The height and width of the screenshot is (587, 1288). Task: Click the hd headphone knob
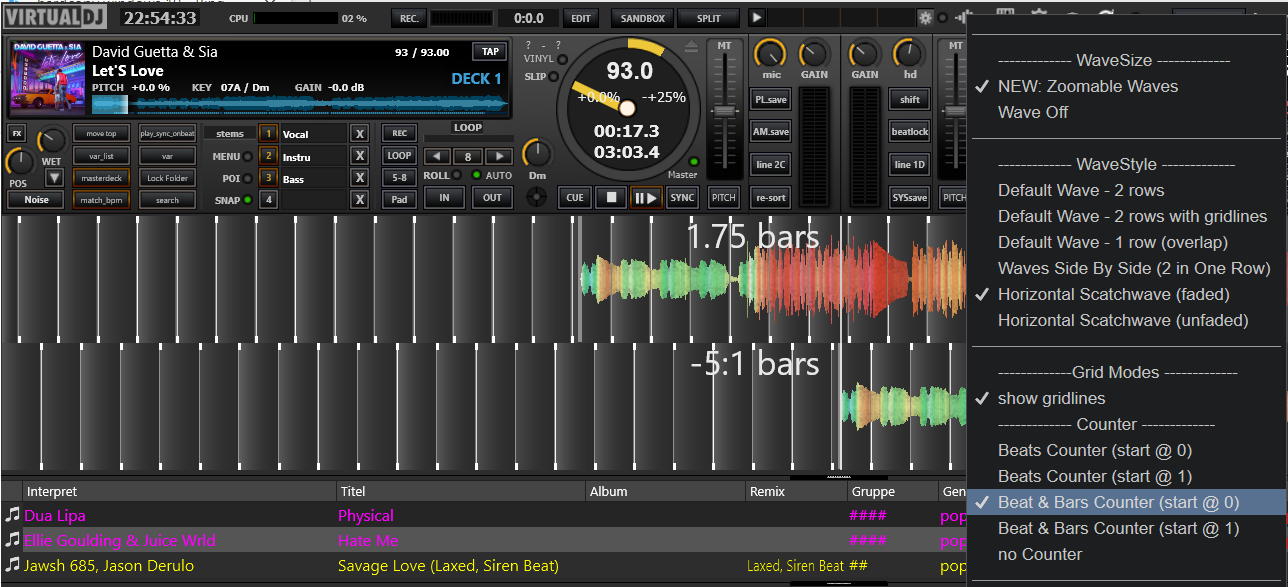pos(909,54)
